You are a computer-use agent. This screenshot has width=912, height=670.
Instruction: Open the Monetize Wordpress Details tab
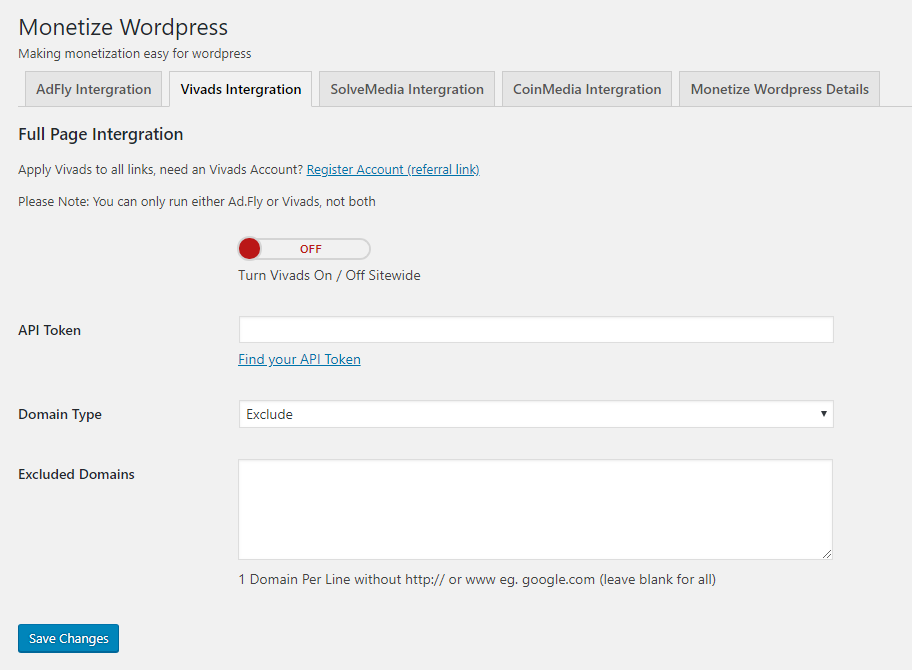779,89
